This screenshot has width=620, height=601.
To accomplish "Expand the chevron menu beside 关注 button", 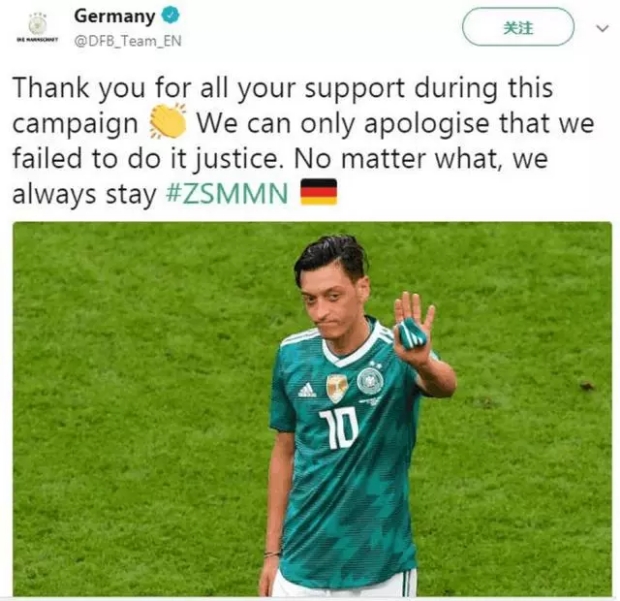I will [x=602, y=28].
